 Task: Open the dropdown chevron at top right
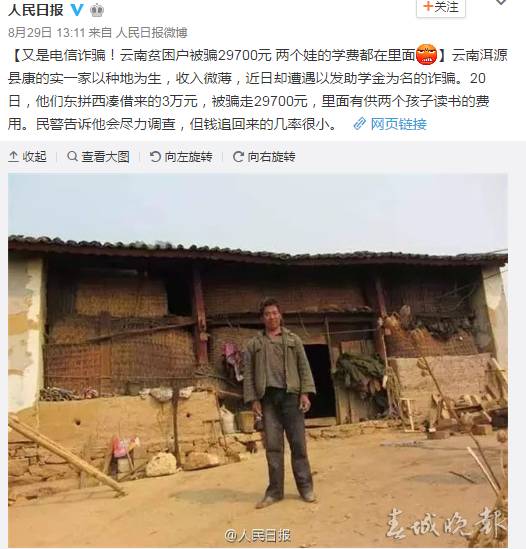(501, 2)
